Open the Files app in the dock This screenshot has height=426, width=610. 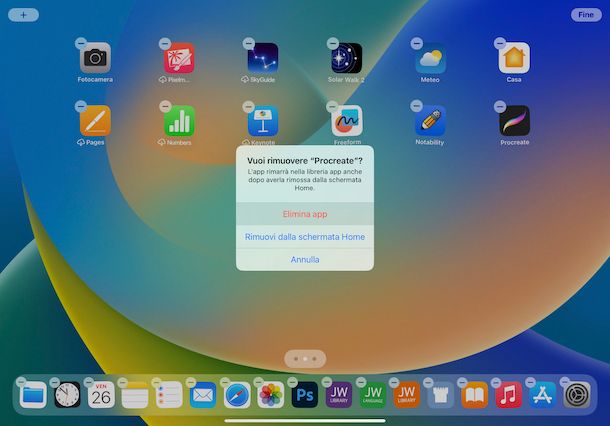click(x=33, y=395)
